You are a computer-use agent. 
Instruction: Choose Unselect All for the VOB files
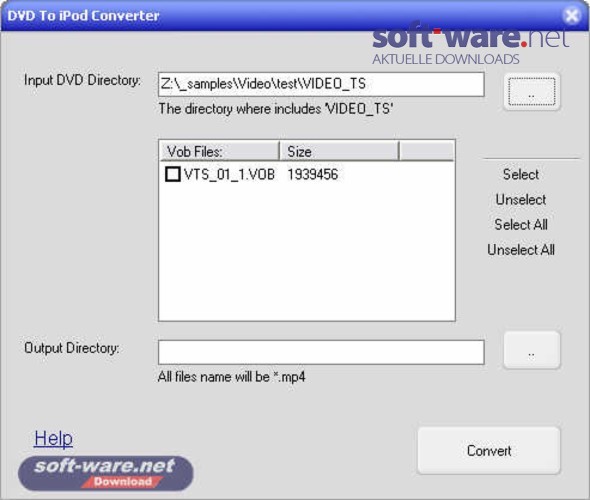pyautogui.click(x=521, y=250)
